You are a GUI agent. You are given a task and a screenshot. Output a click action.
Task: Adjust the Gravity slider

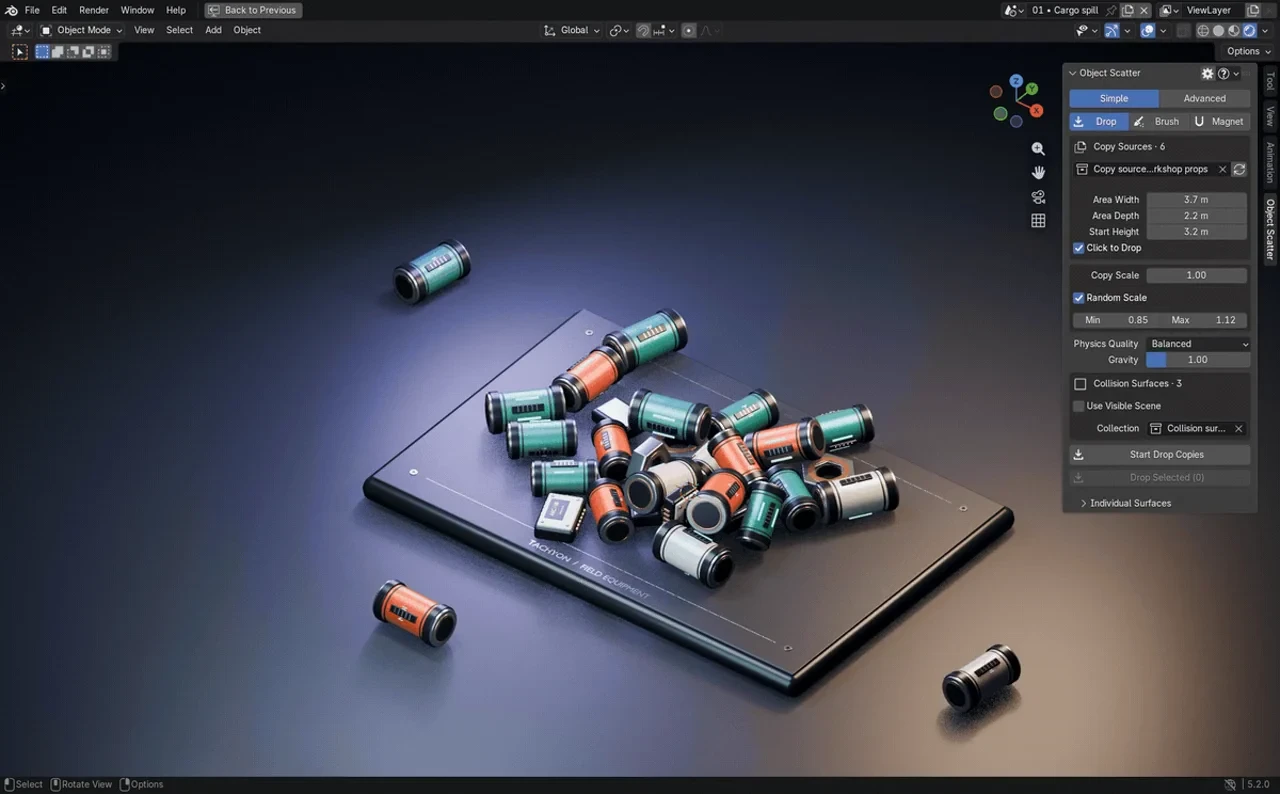[x=1198, y=360]
